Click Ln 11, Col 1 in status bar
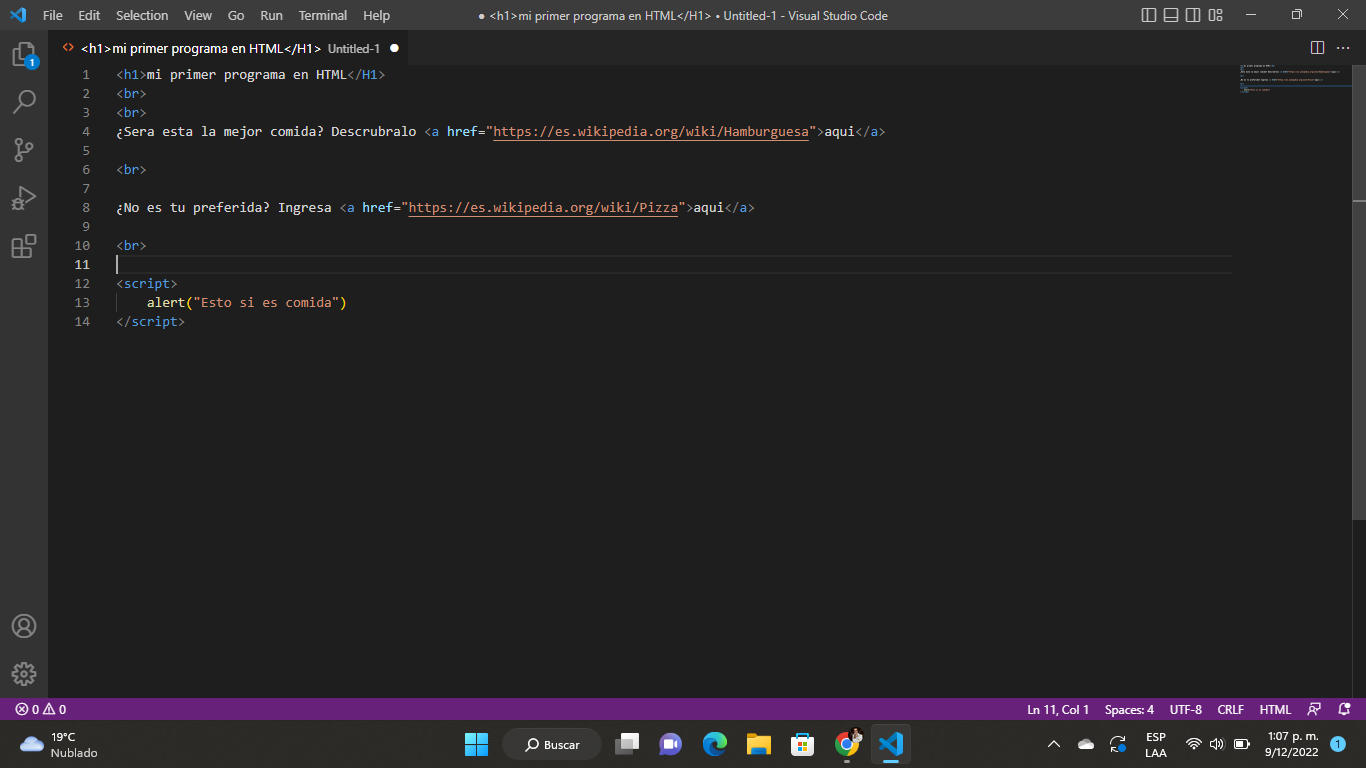The image size is (1366, 768). (1058, 709)
